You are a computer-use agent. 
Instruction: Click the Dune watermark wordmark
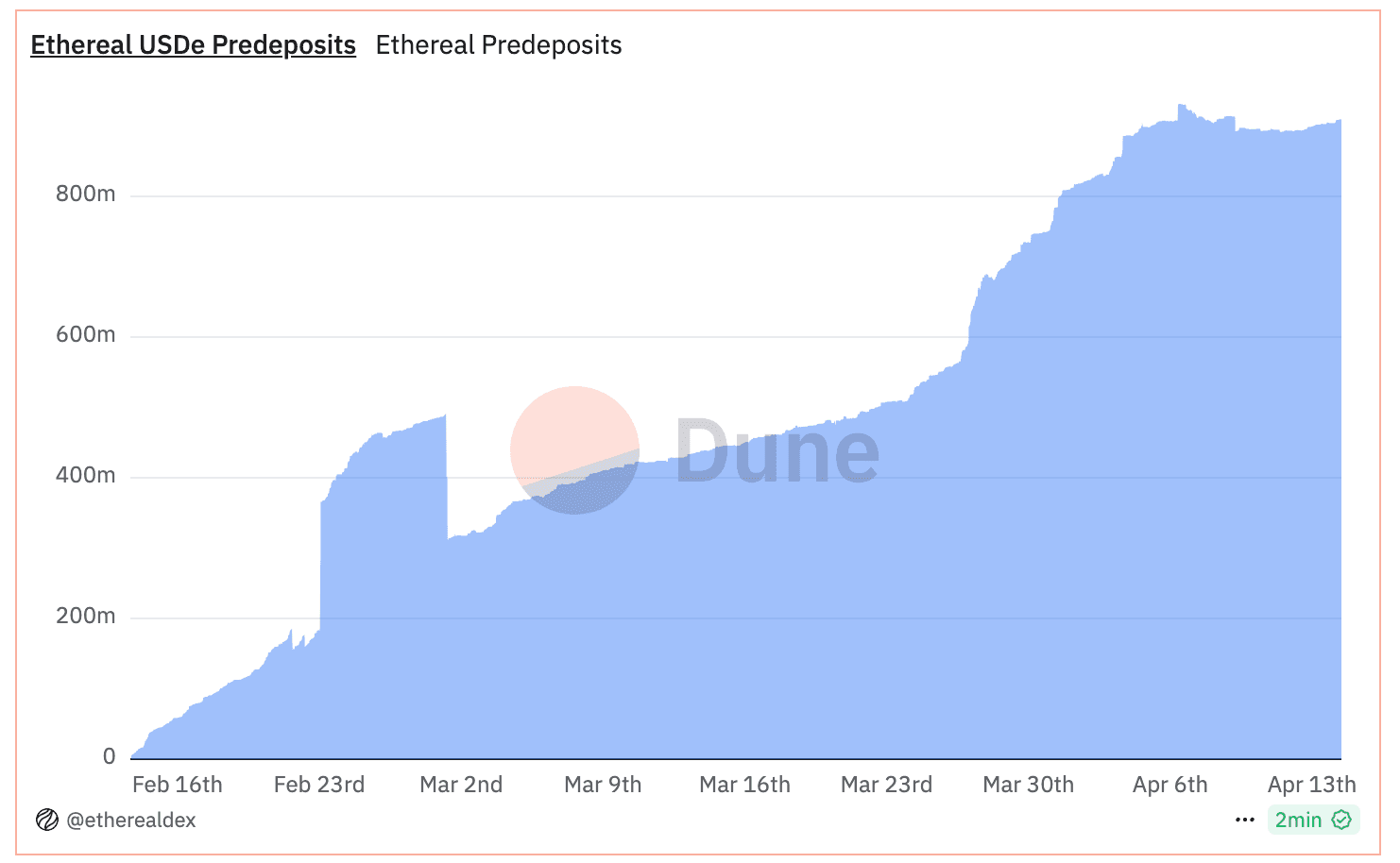(x=777, y=452)
